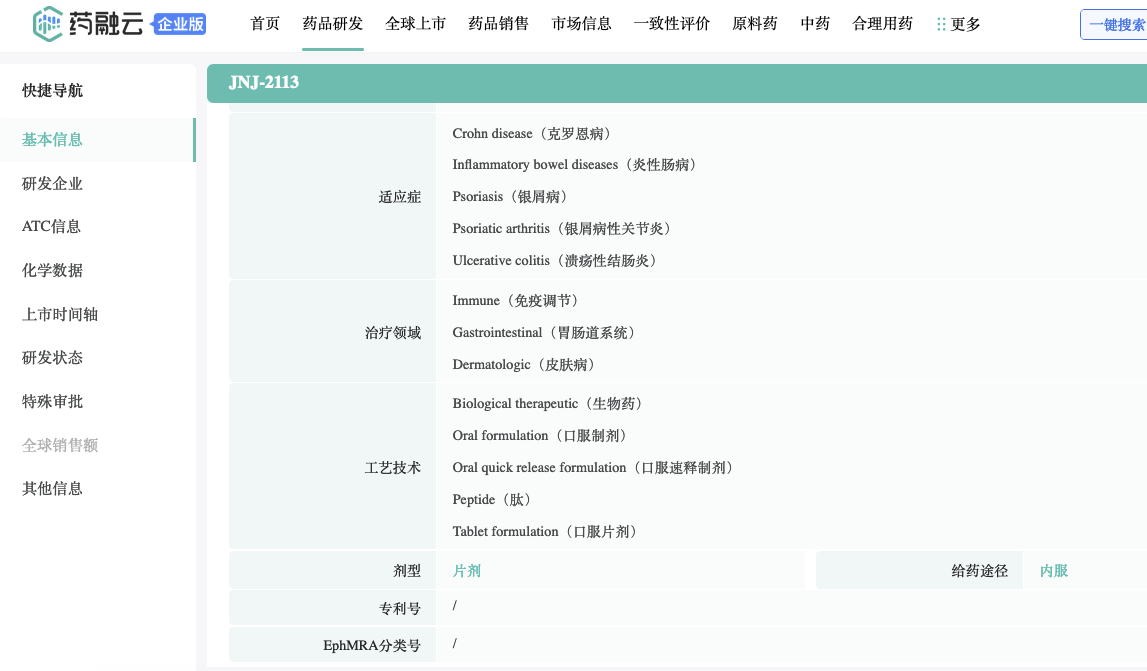Click the Gastrointestinal（胃肠道系统）entry
1147x671 pixels.
tap(544, 333)
